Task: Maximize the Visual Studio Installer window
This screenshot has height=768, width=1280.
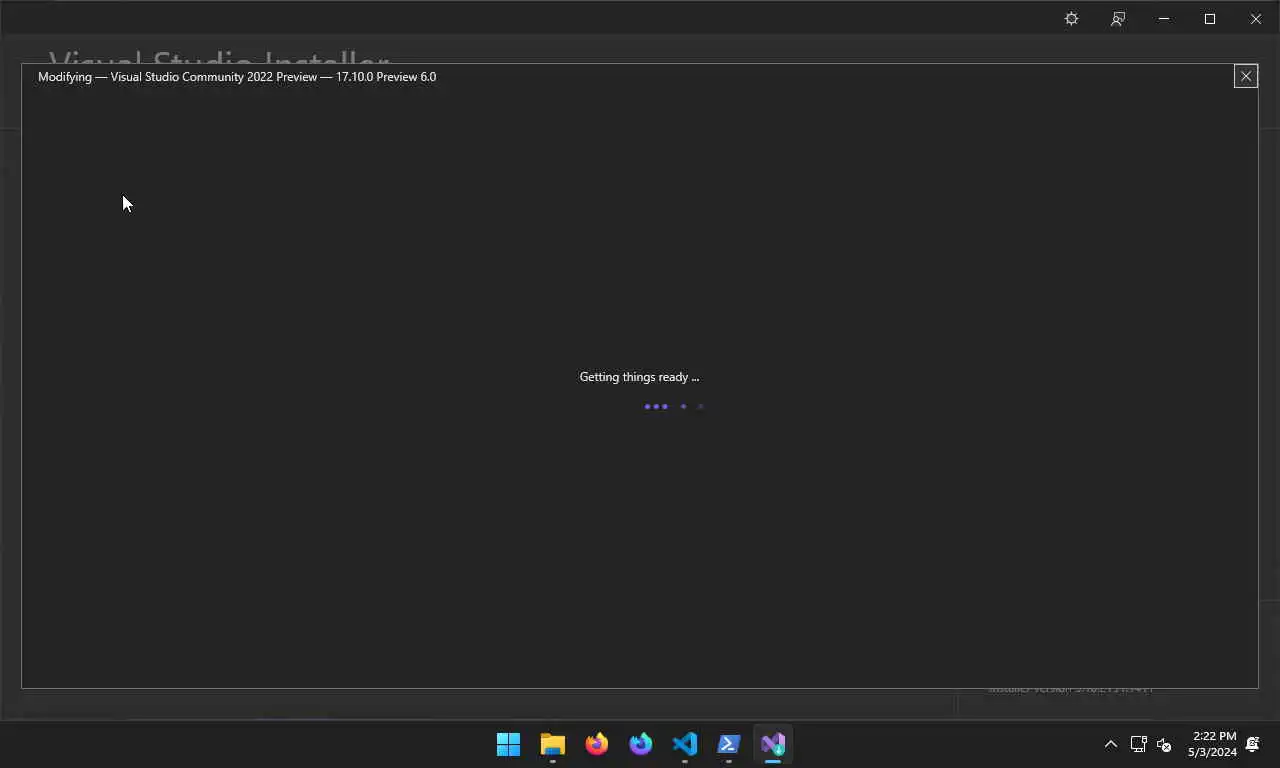Action: click(x=1210, y=19)
